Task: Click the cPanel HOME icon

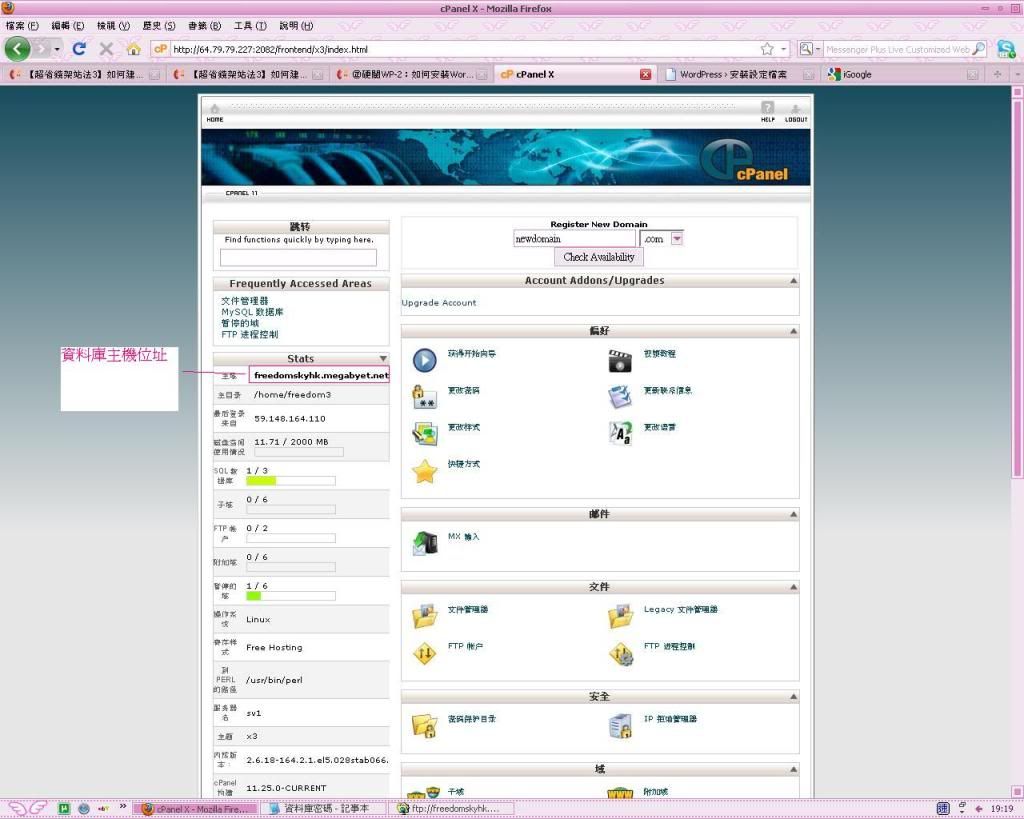Action: pyautogui.click(x=215, y=112)
